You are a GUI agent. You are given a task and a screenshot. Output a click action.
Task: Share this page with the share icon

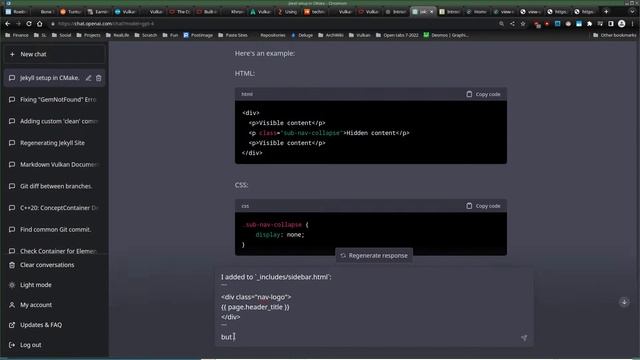coord(512,24)
